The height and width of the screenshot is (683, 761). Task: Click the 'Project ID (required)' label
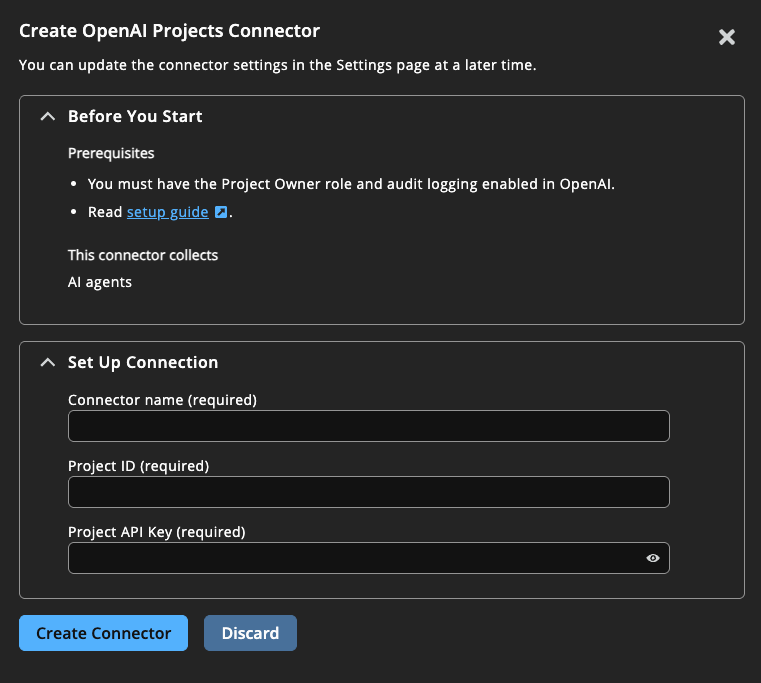tap(139, 466)
